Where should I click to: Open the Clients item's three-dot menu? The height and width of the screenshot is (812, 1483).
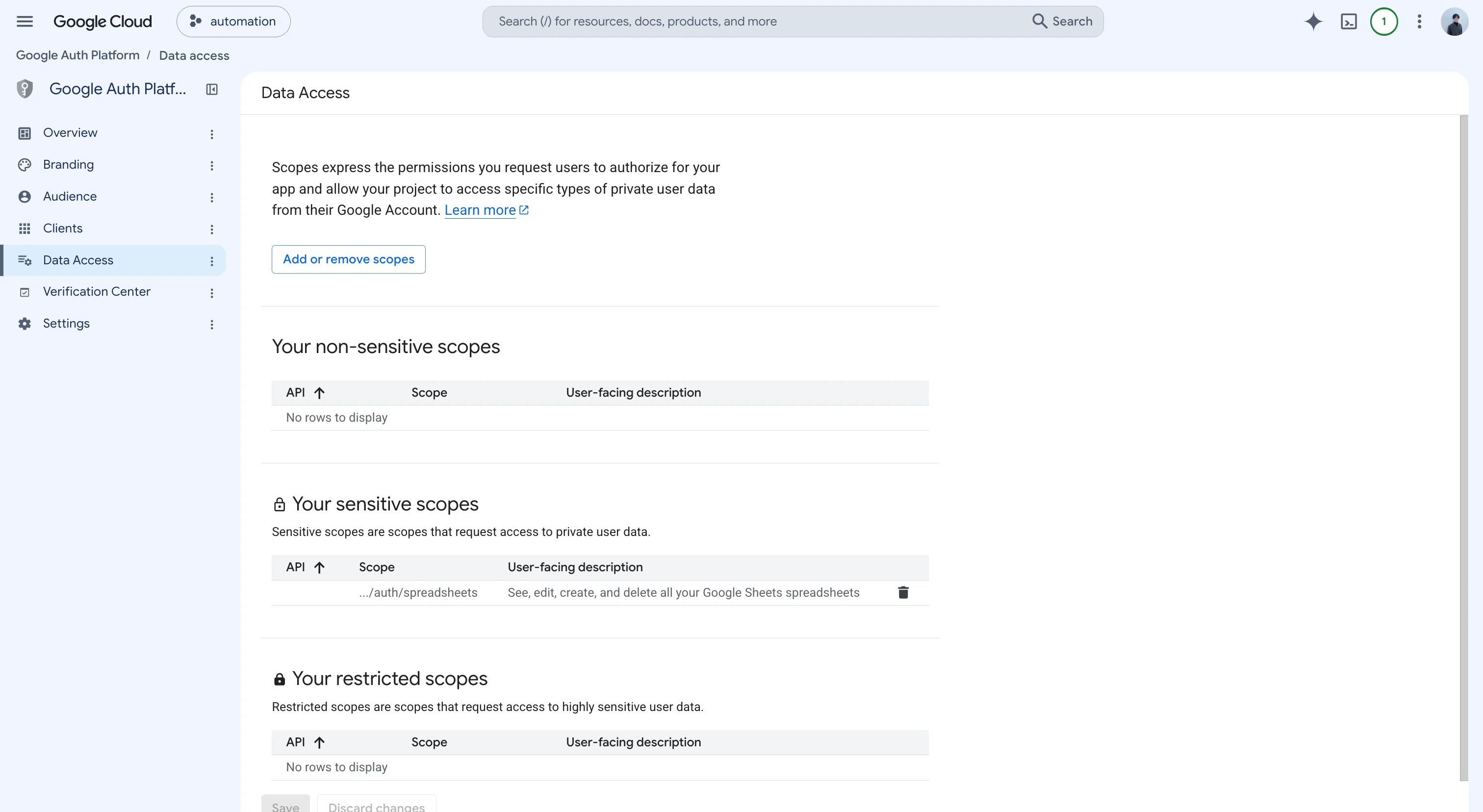(x=212, y=229)
